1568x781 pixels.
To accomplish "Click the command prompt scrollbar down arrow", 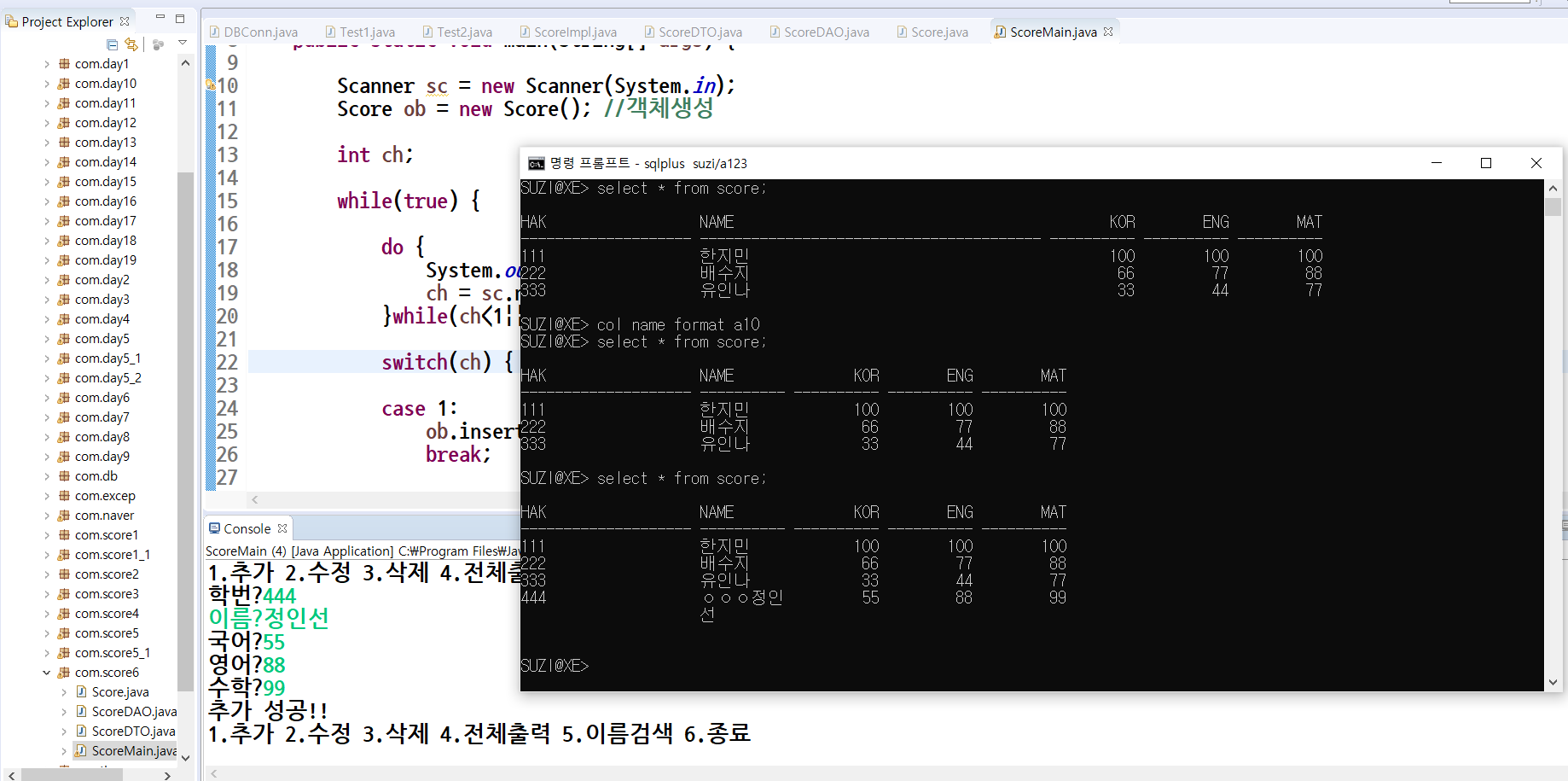I will coord(1553,682).
